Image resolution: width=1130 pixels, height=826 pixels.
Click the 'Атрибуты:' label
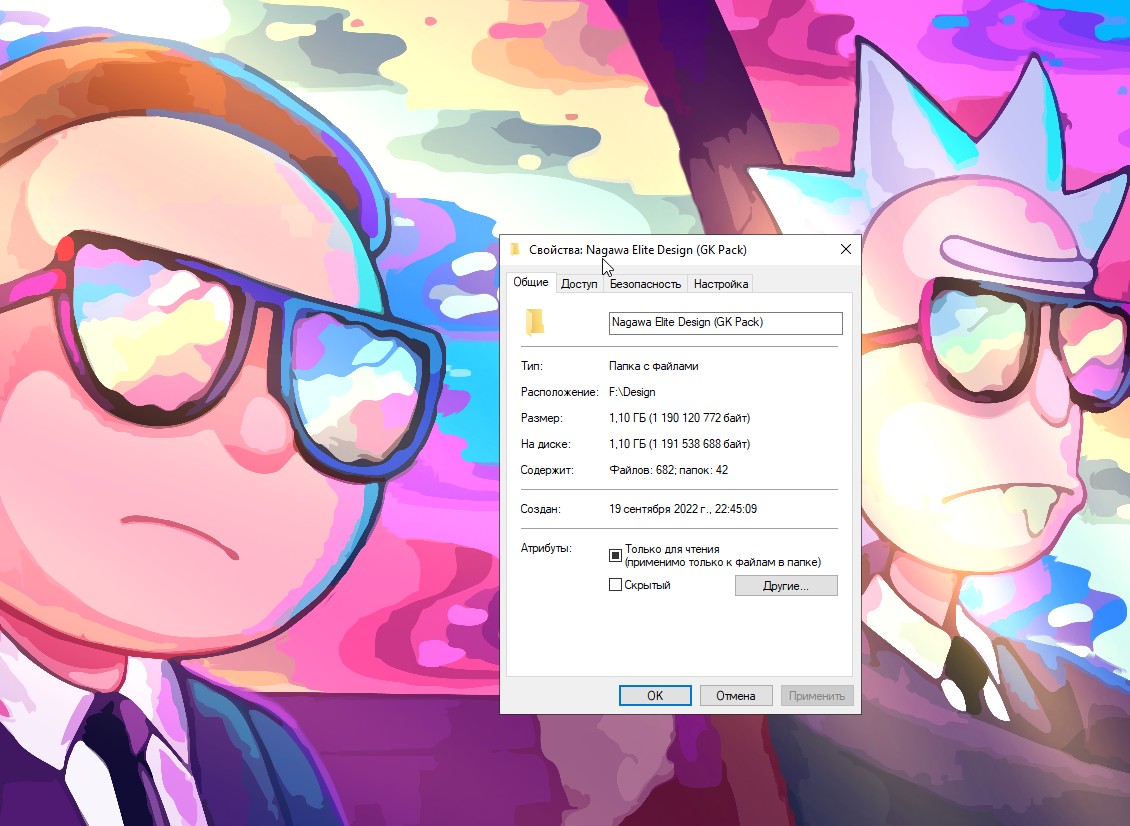point(546,548)
